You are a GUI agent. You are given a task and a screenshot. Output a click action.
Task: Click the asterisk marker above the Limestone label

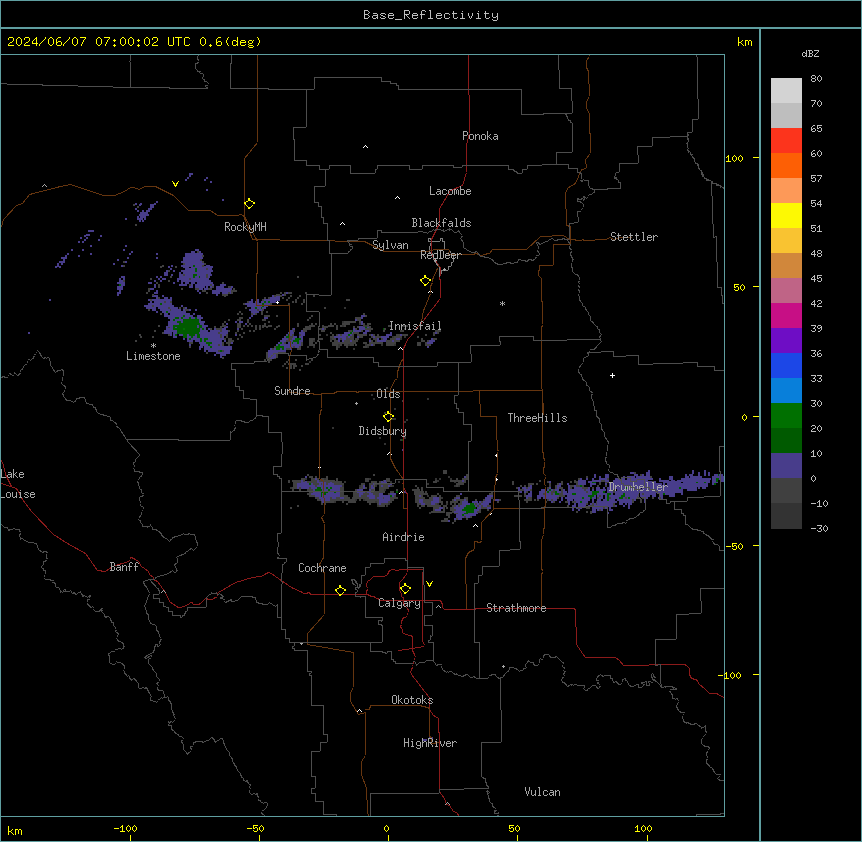(153, 346)
